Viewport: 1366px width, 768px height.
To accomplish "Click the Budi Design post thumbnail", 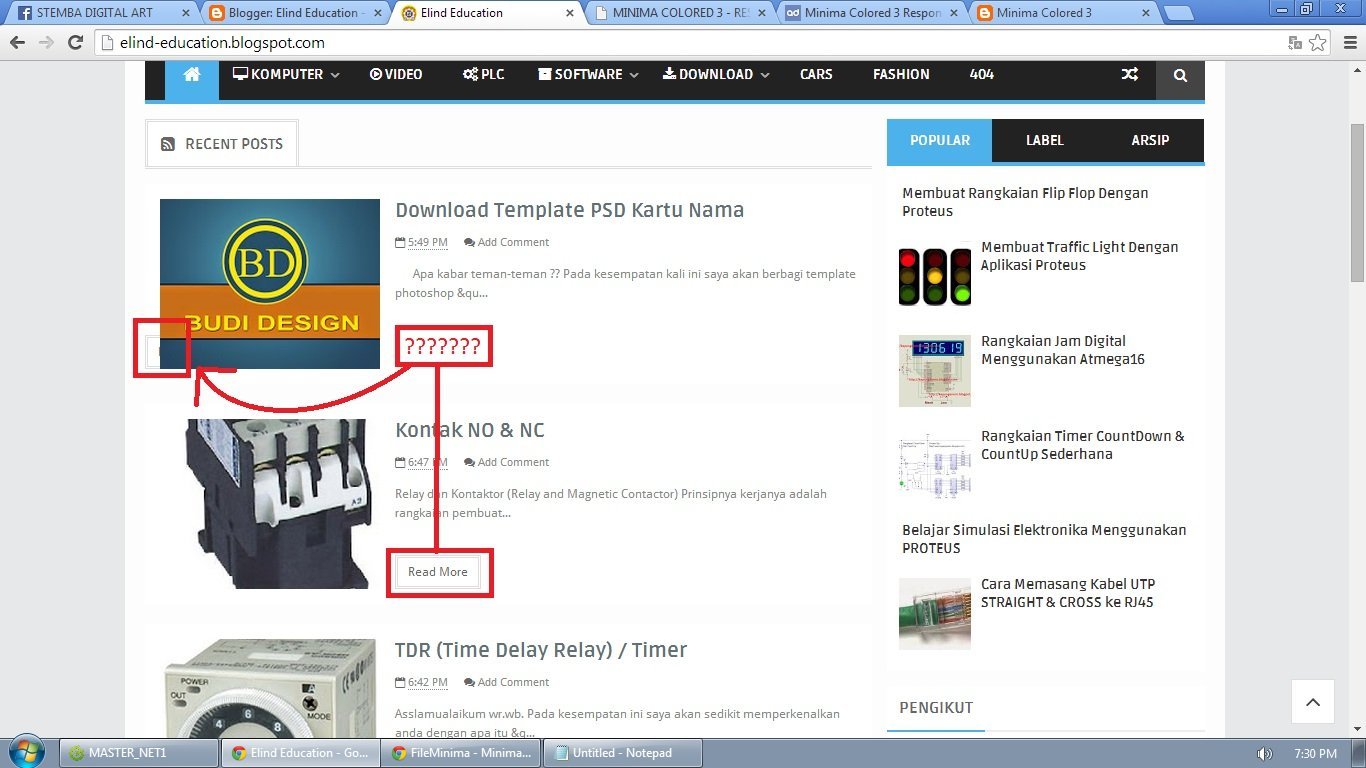I will [270, 284].
